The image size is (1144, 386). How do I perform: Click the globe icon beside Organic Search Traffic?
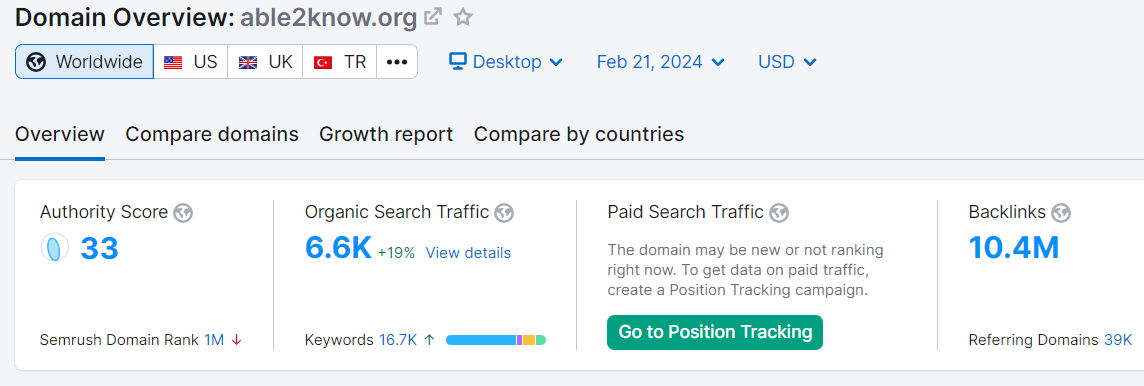pyautogui.click(x=504, y=213)
